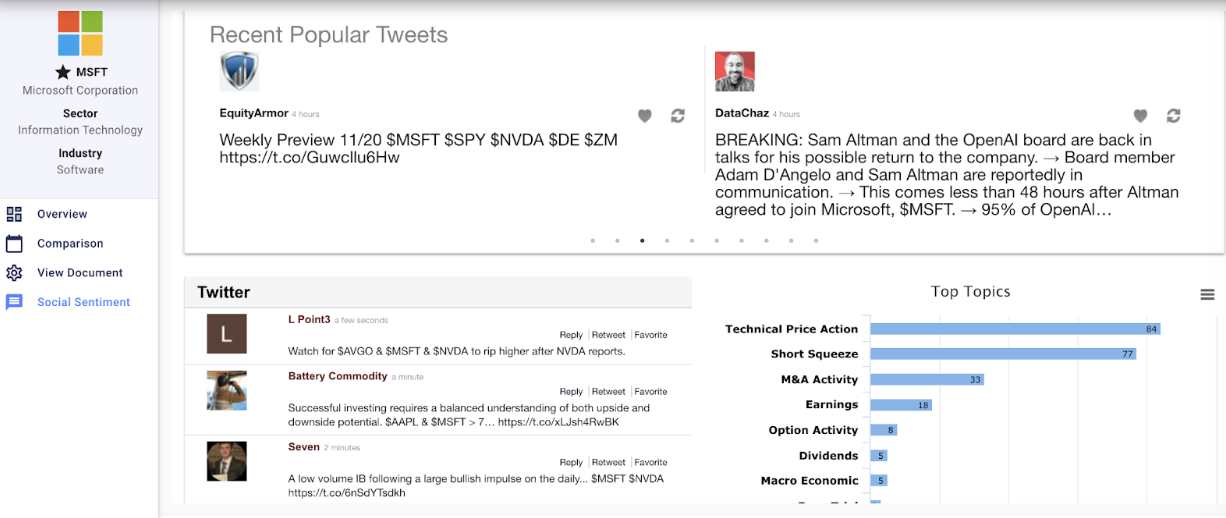Image resolution: width=1226 pixels, height=518 pixels.
Task: Click the retweet icon on EquityArmor tweet
Action: (x=678, y=116)
